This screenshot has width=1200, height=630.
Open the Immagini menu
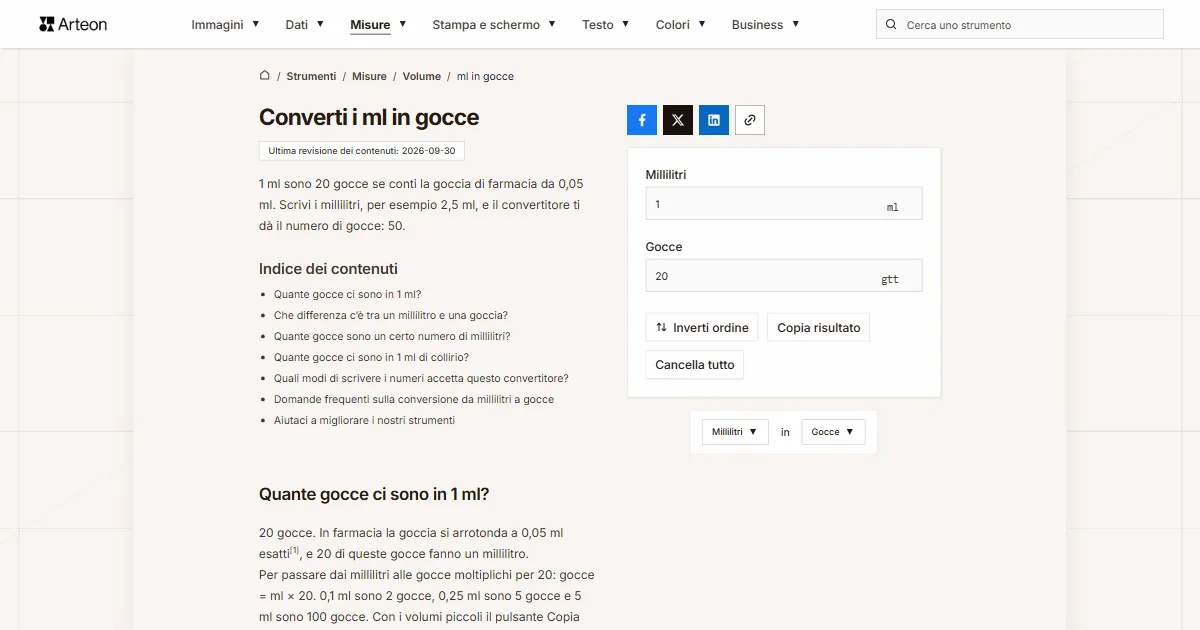point(225,25)
